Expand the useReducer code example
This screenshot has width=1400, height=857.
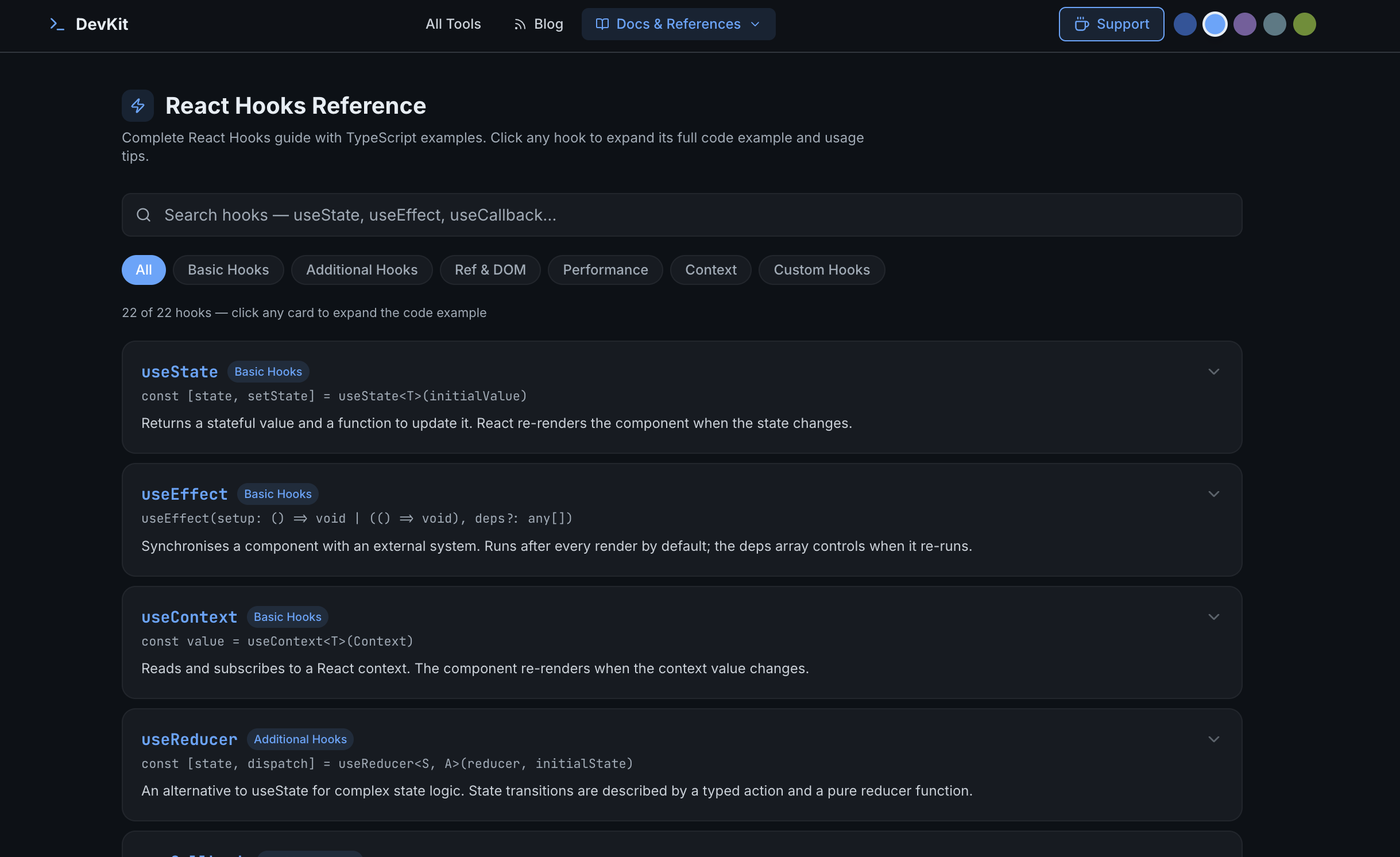[1213, 739]
